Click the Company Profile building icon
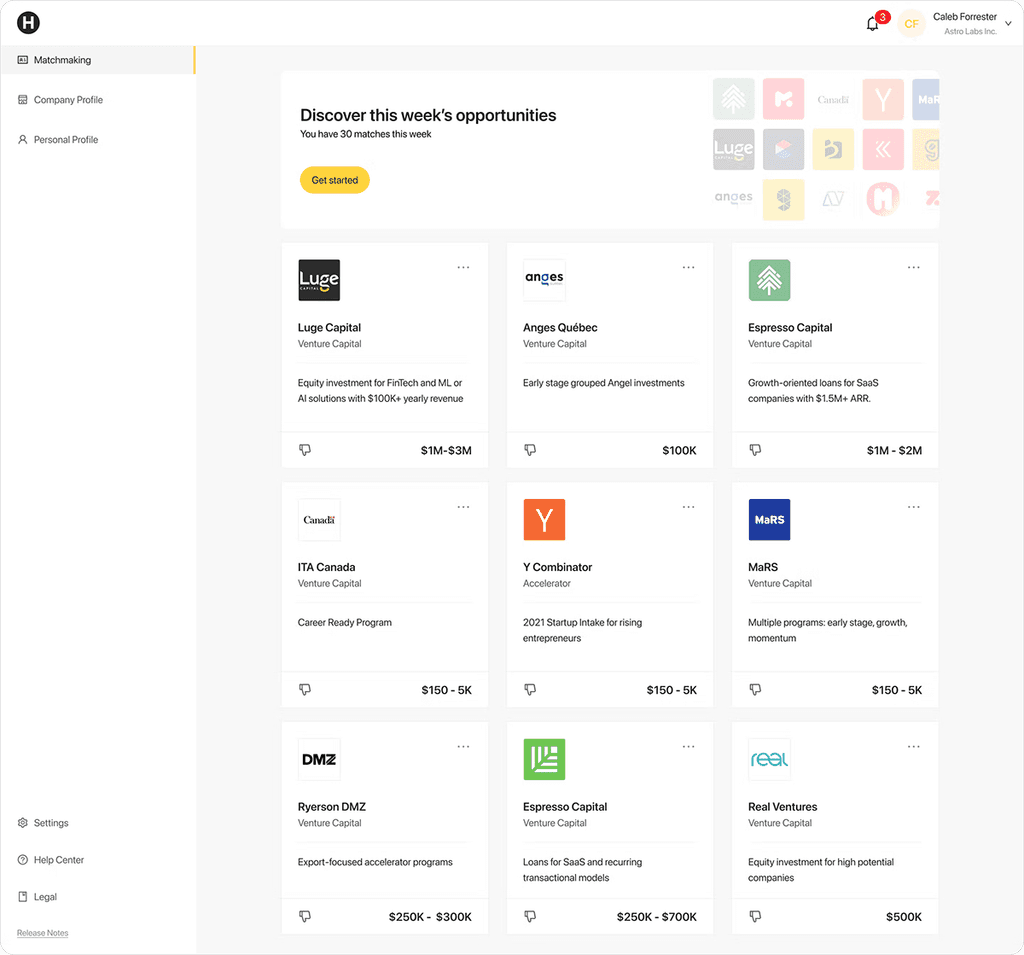 (23, 100)
